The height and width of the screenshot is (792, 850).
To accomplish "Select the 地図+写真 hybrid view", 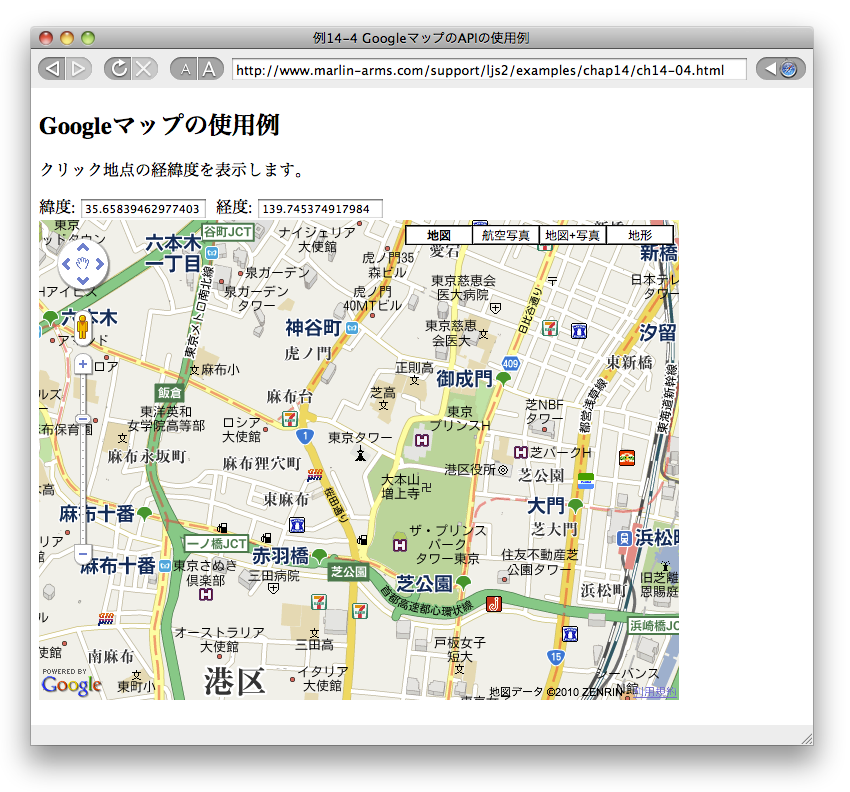I will pyautogui.click(x=572, y=235).
